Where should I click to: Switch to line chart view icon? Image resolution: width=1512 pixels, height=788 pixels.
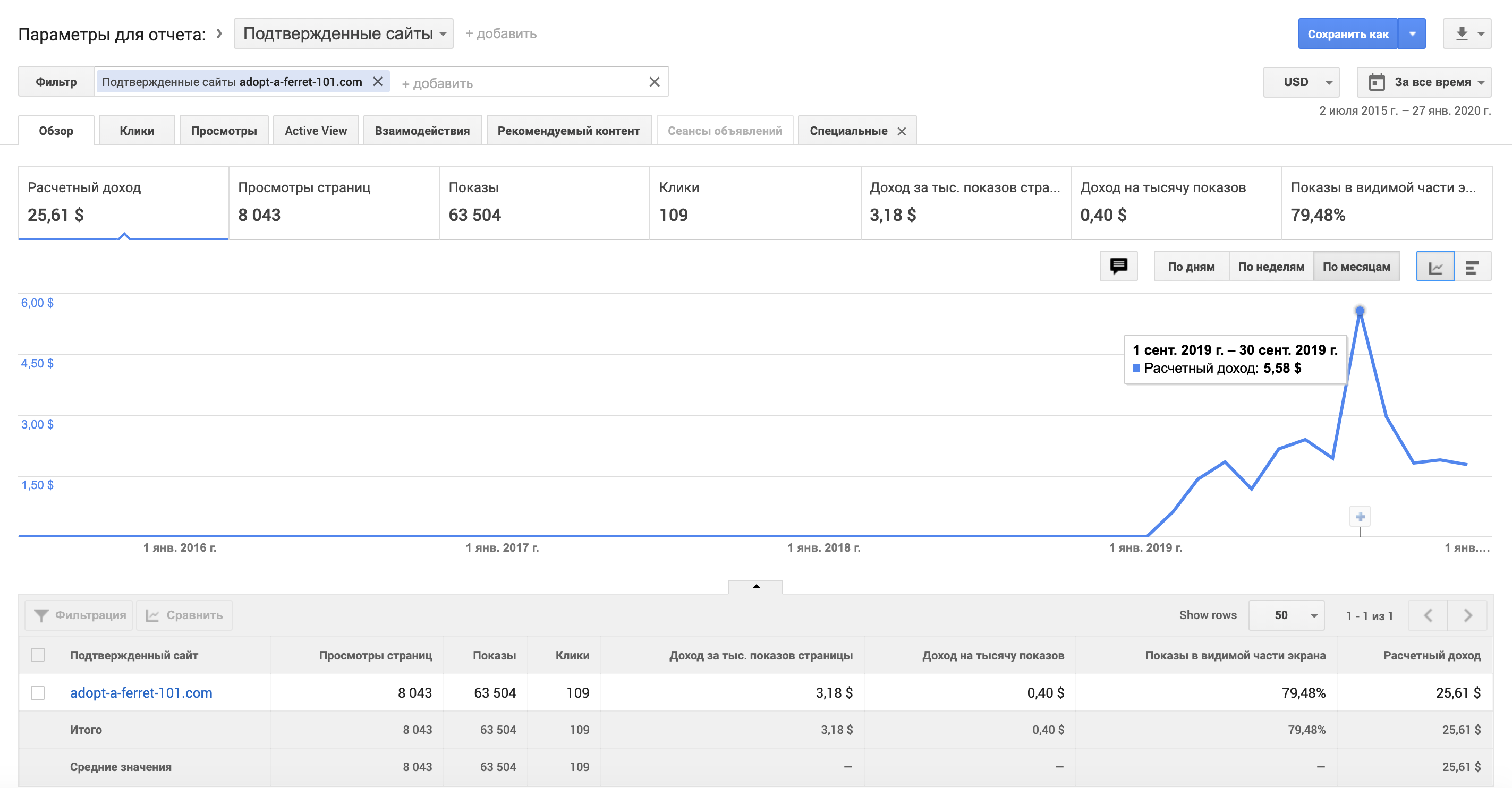click(1434, 267)
